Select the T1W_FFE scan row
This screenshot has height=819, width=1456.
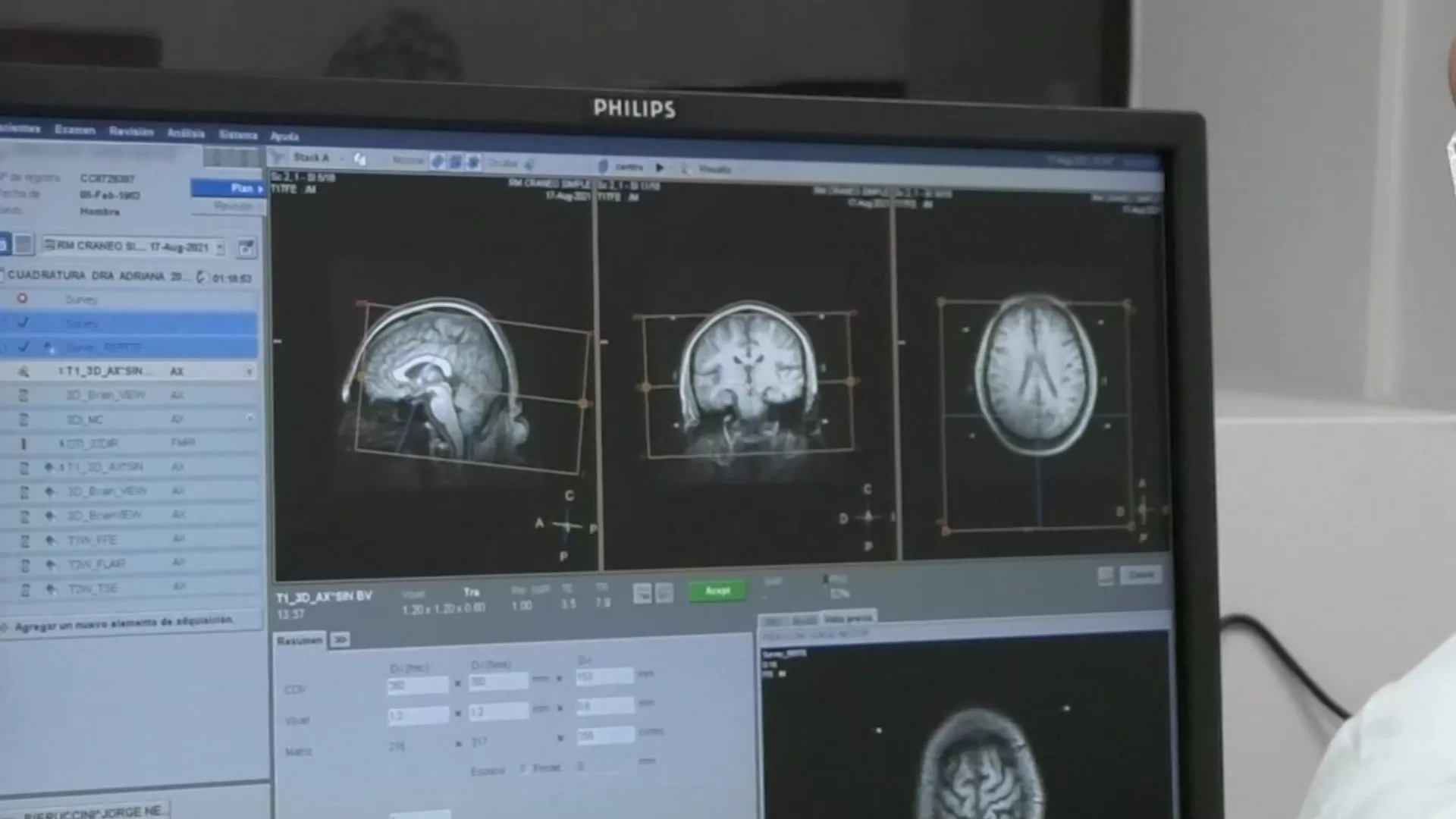pyautogui.click(x=129, y=540)
